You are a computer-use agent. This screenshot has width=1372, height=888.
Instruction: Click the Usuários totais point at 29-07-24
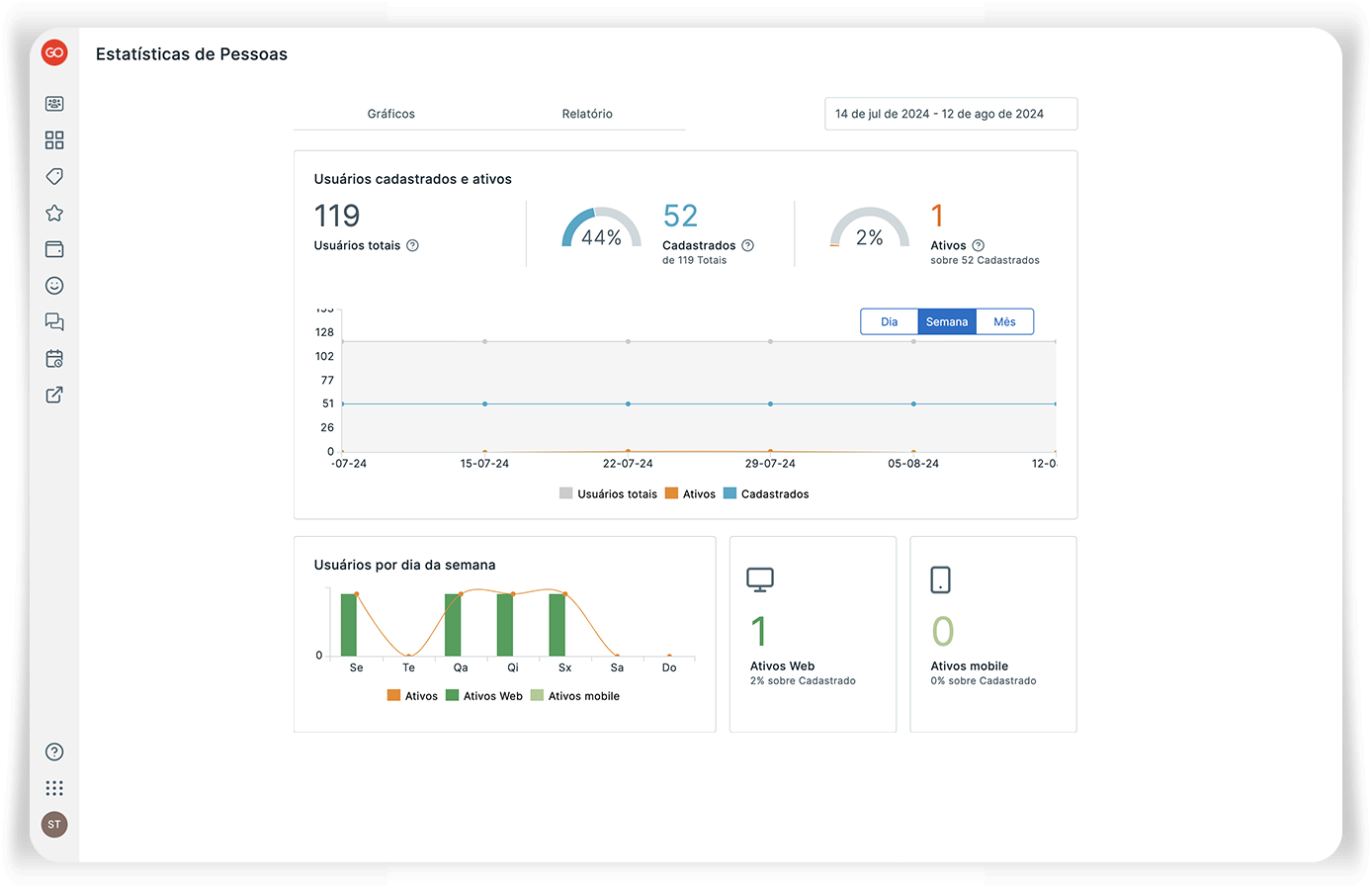tap(770, 341)
